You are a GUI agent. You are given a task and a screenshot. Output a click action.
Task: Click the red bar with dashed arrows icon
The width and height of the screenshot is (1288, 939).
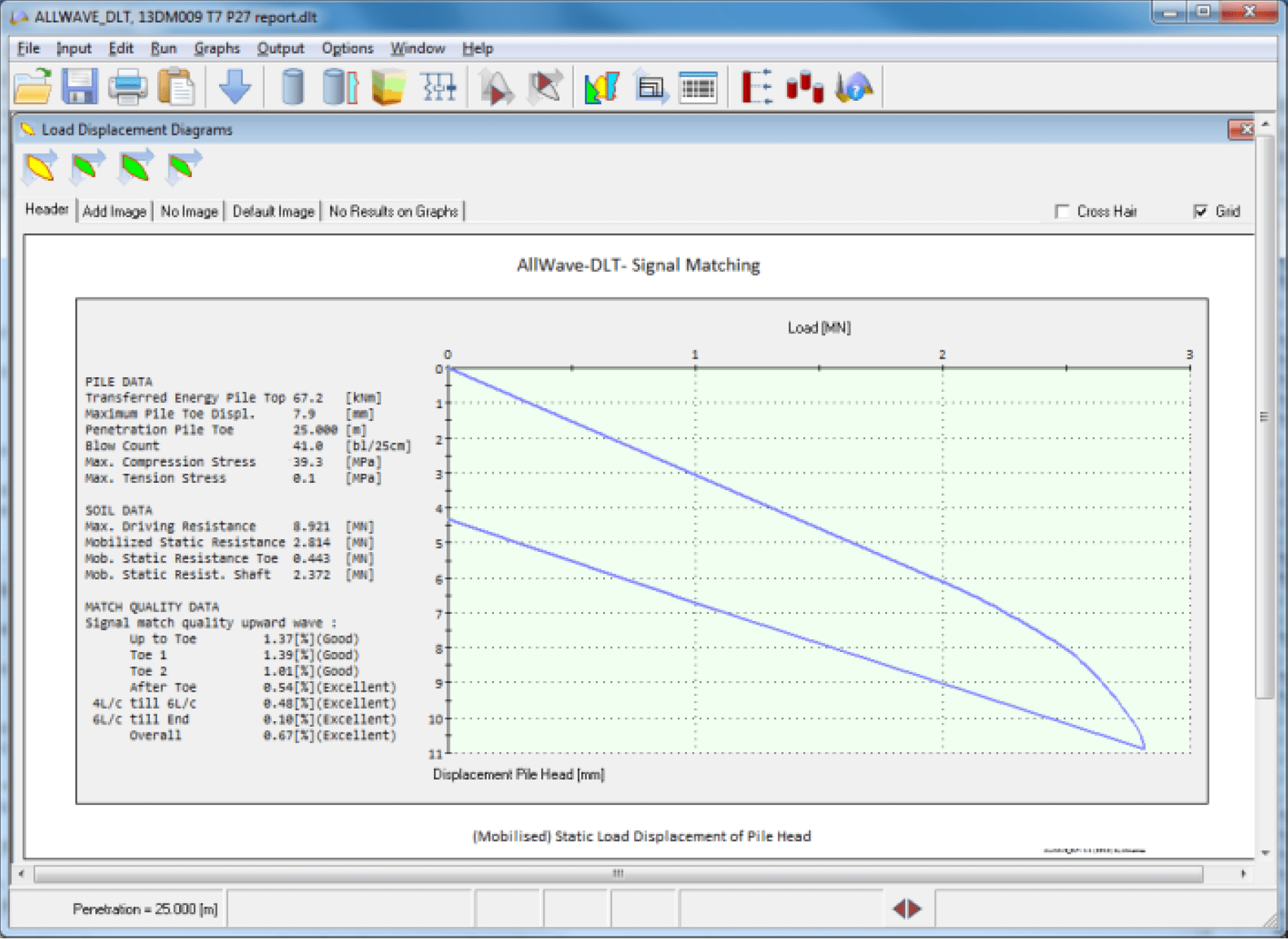tap(757, 87)
